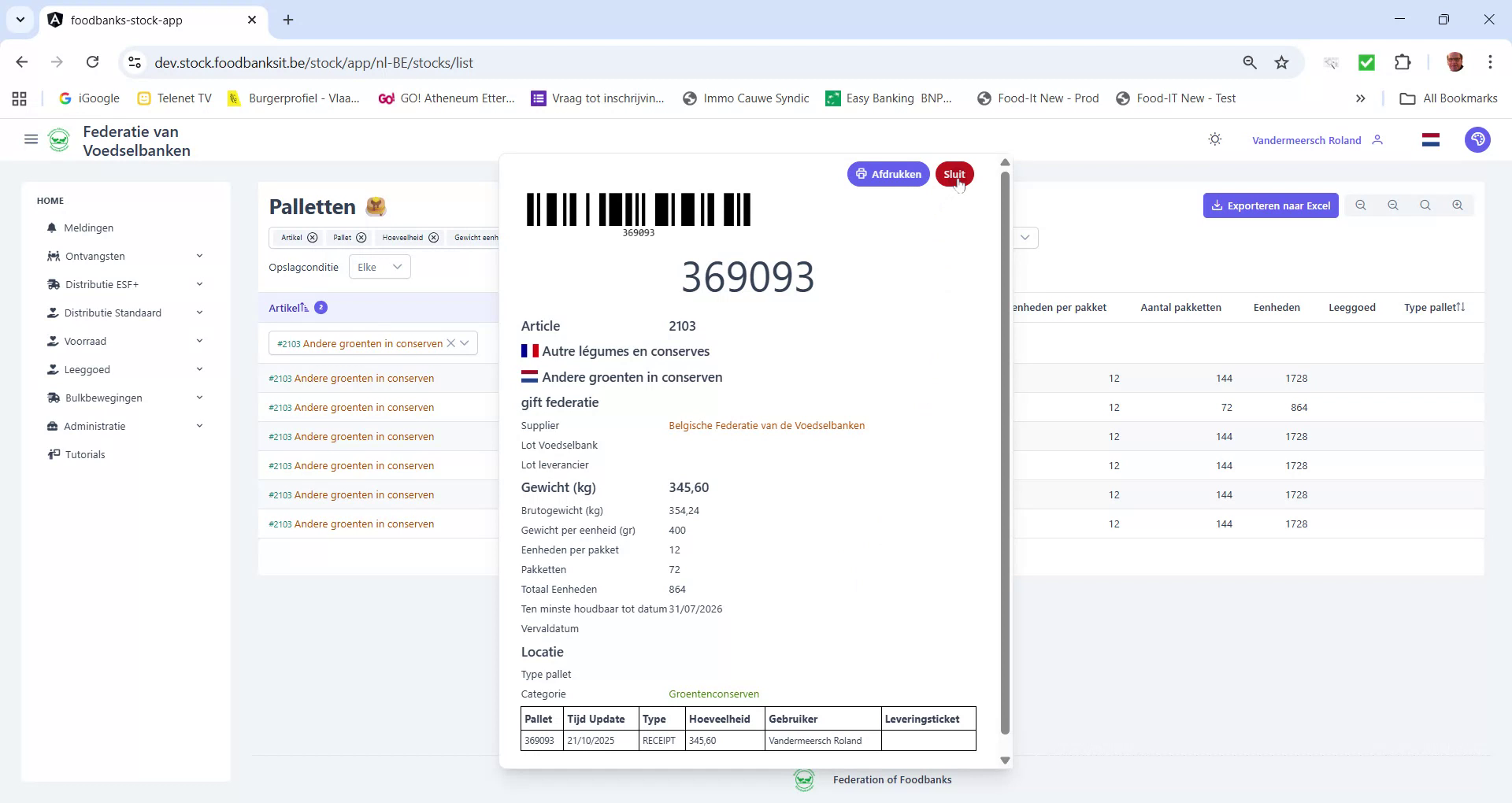Switch language using the Dutch flag
The height and width of the screenshot is (803, 1512).
[1430, 139]
